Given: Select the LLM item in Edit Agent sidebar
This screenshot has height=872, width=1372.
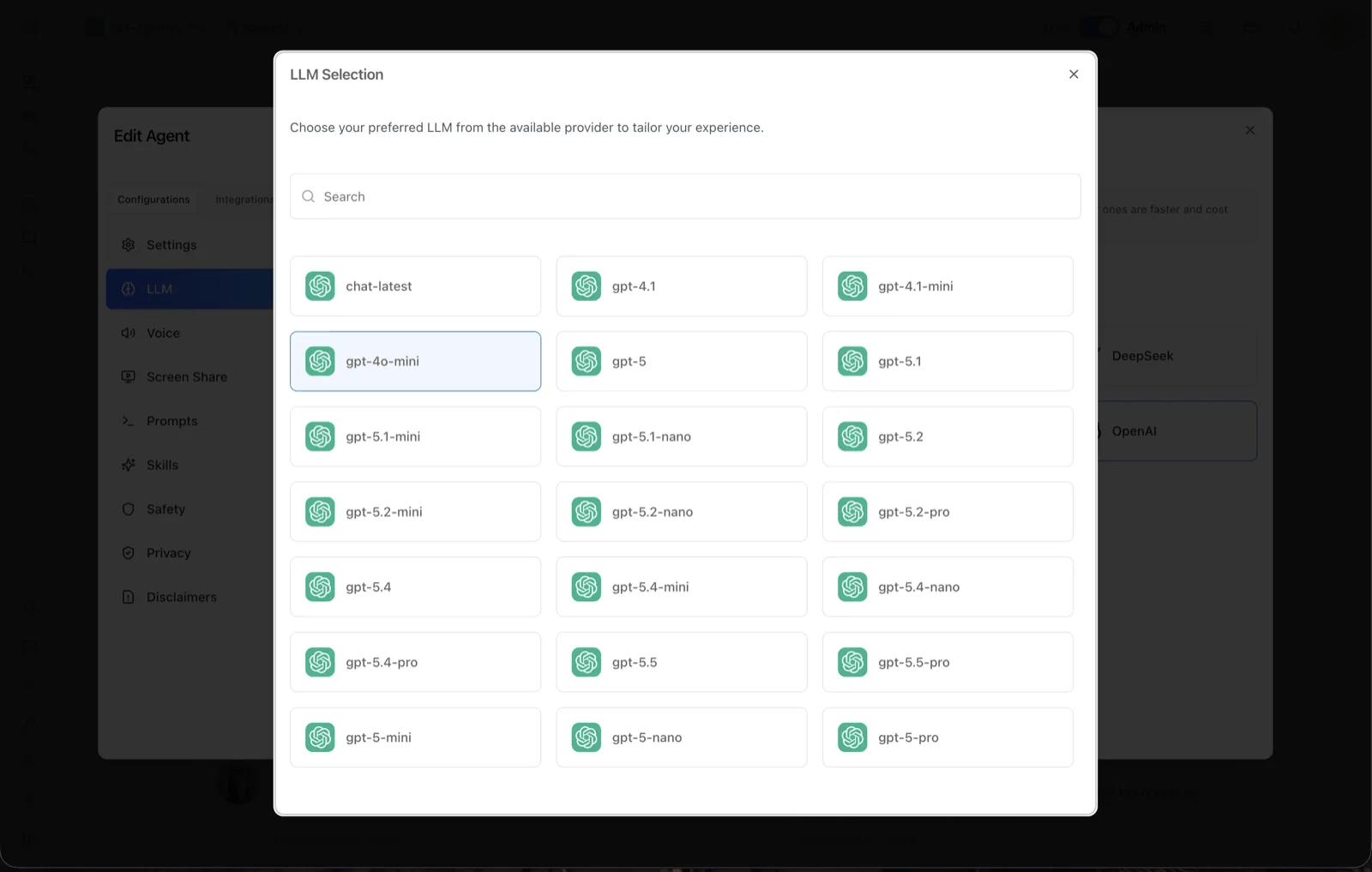Looking at the screenshot, I should point(190,289).
